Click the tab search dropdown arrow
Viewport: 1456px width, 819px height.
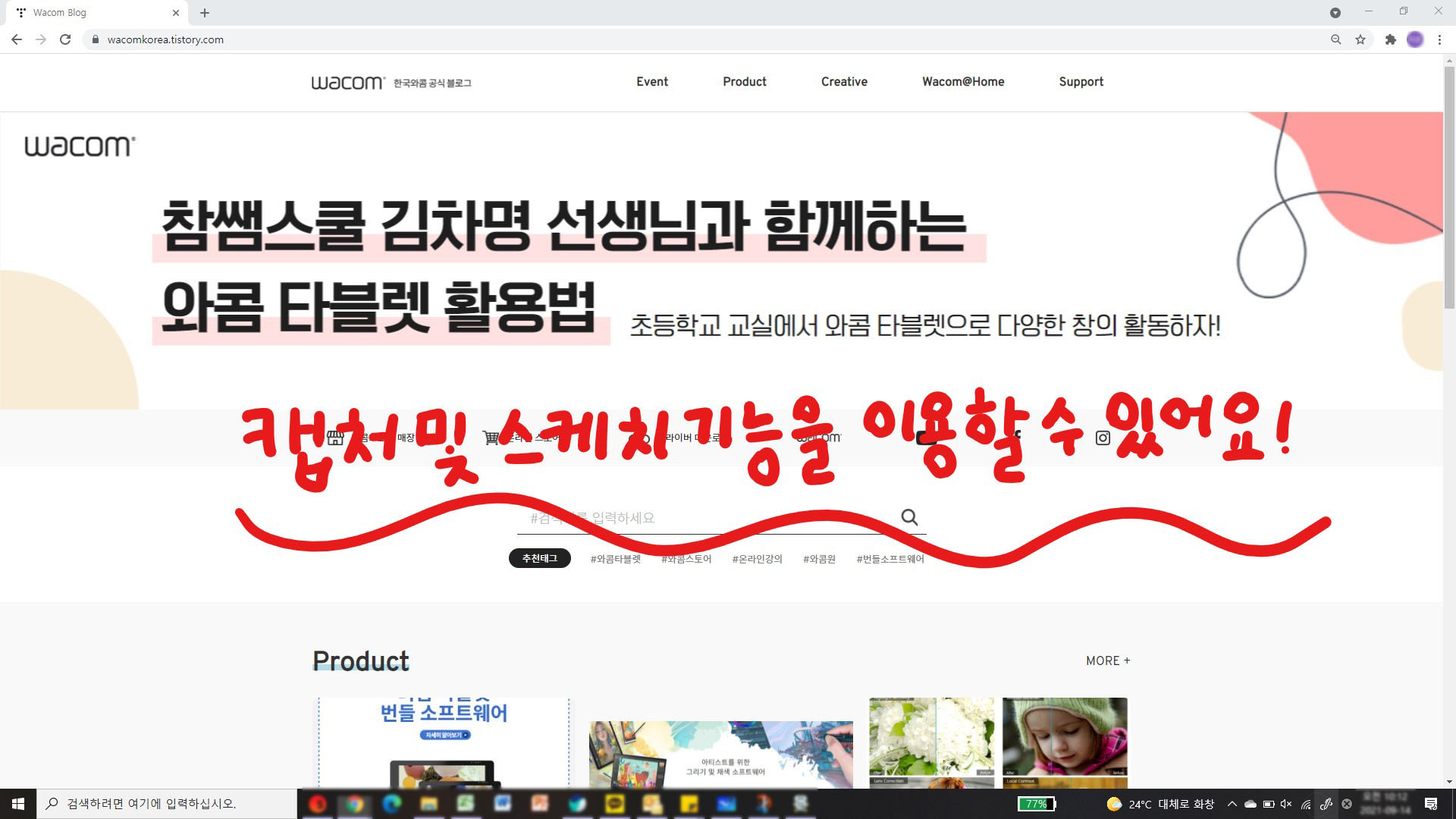1335,13
